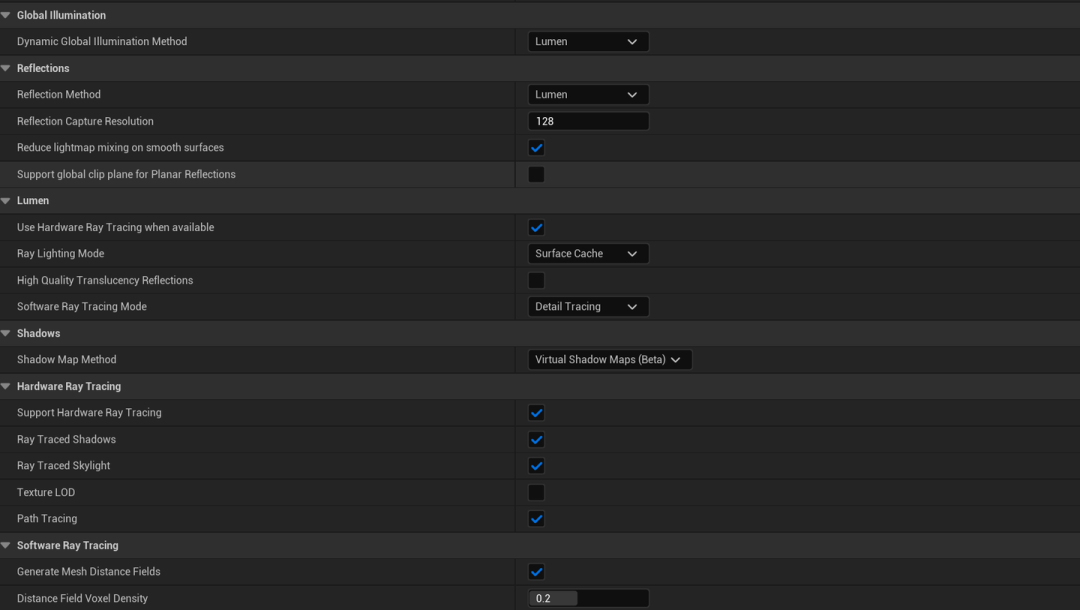Click the Ray Lighting Mode label
1080x610 pixels.
pyautogui.click(x=61, y=253)
